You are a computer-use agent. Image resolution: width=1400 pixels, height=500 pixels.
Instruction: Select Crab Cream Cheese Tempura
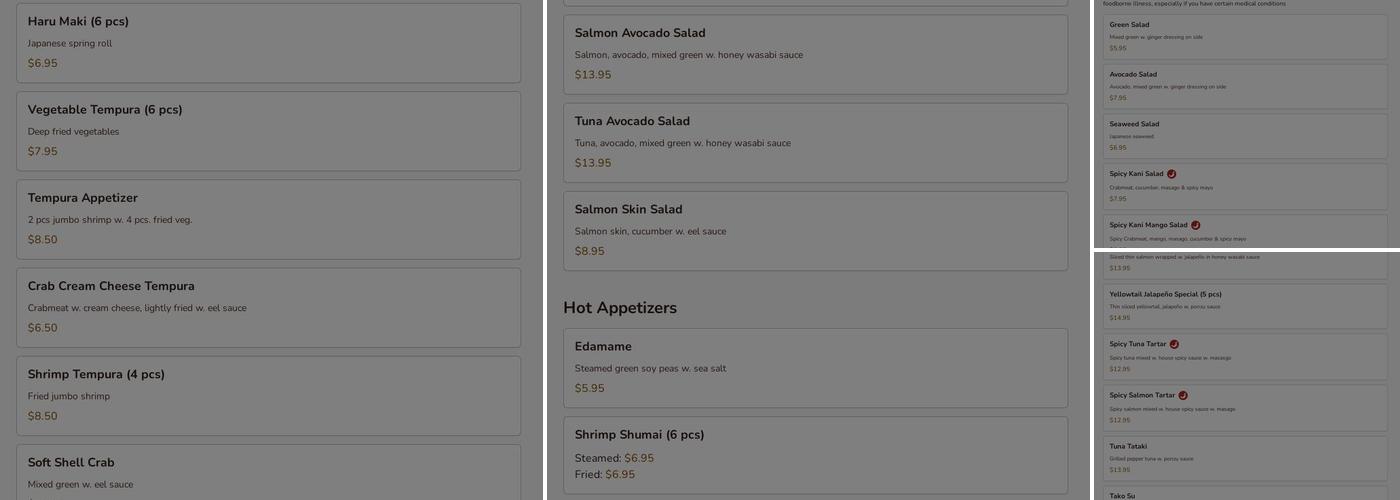point(268,307)
